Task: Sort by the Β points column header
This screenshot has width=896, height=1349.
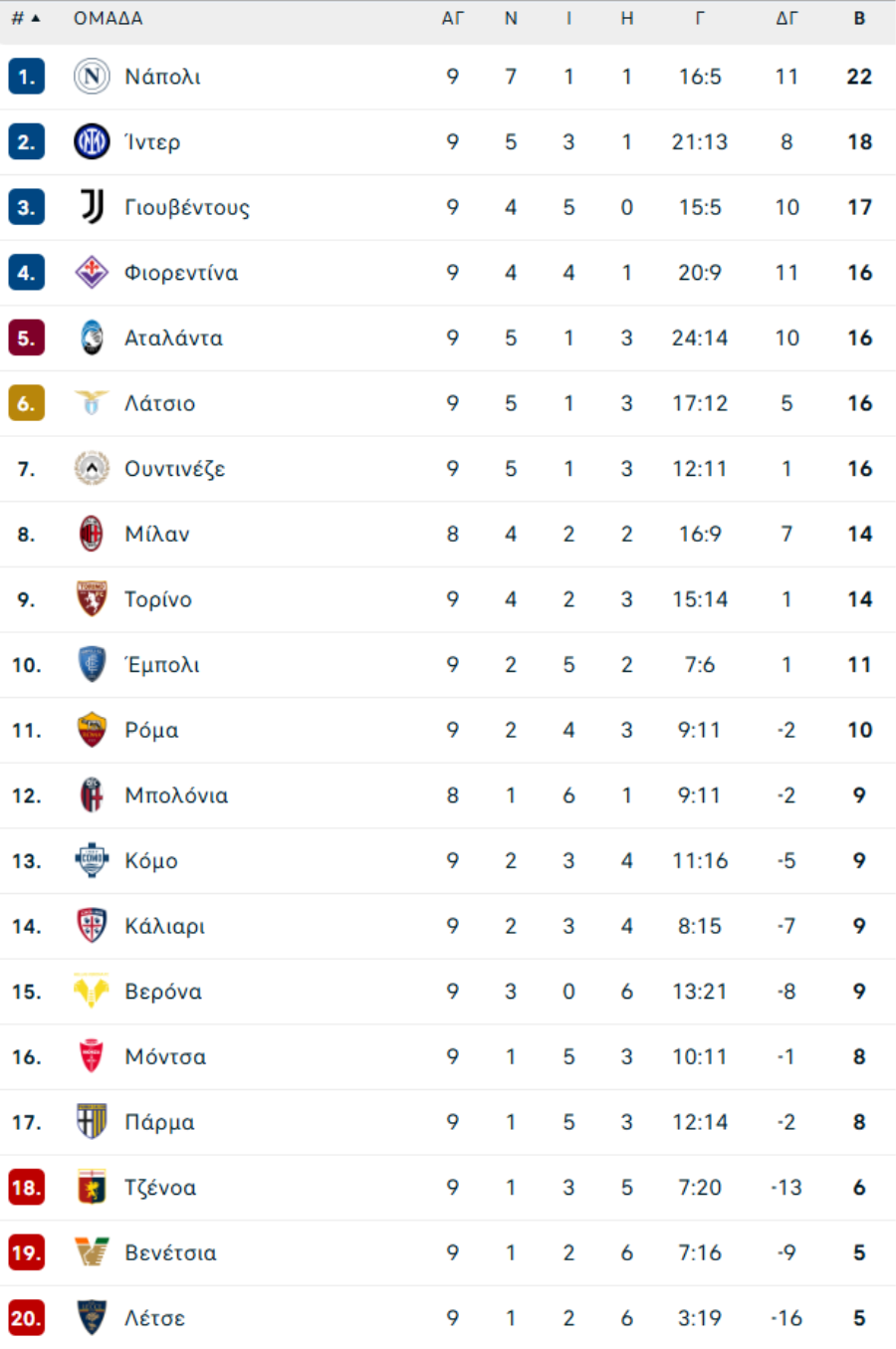Action: (x=859, y=18)
